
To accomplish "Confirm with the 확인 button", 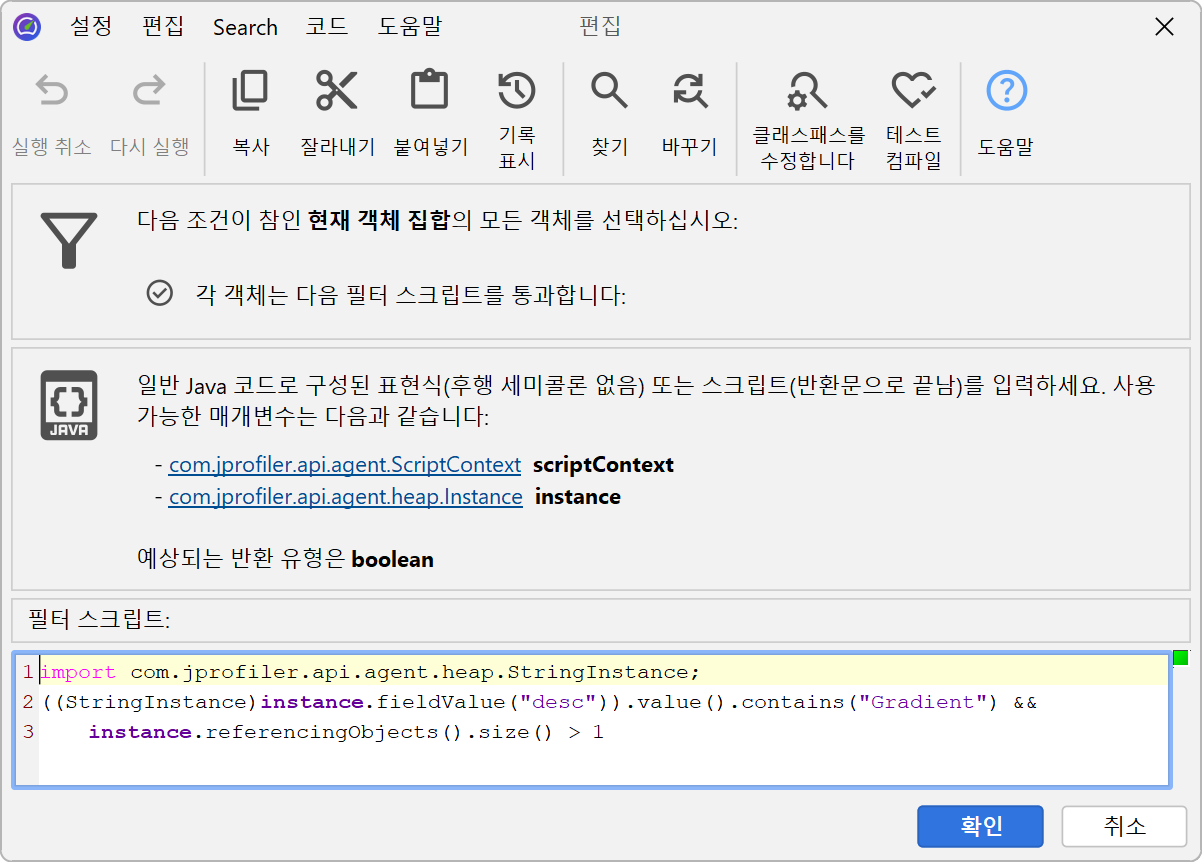I will 980,827.
